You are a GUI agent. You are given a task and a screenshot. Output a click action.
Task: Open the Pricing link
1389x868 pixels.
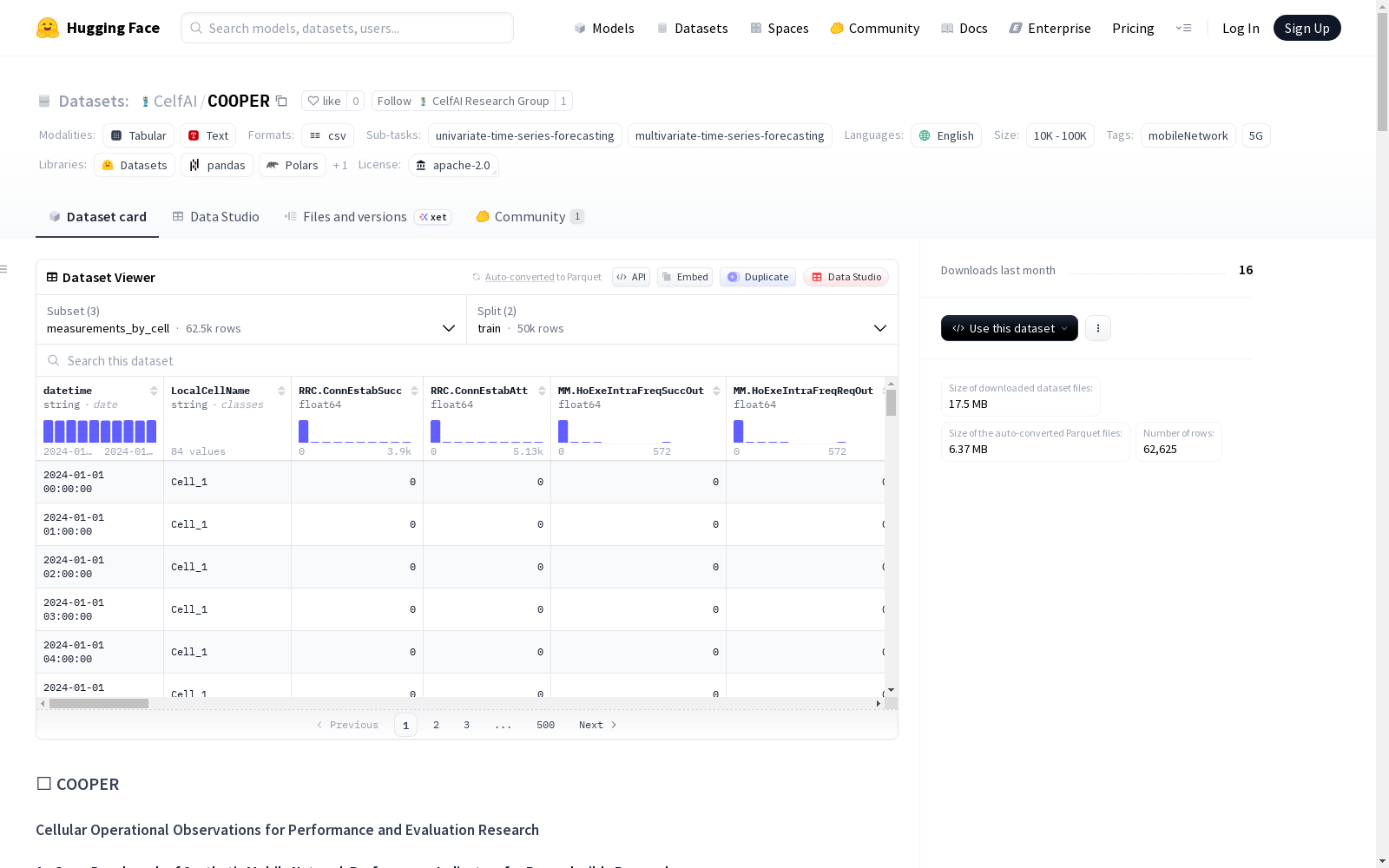tap(1133, 28)
